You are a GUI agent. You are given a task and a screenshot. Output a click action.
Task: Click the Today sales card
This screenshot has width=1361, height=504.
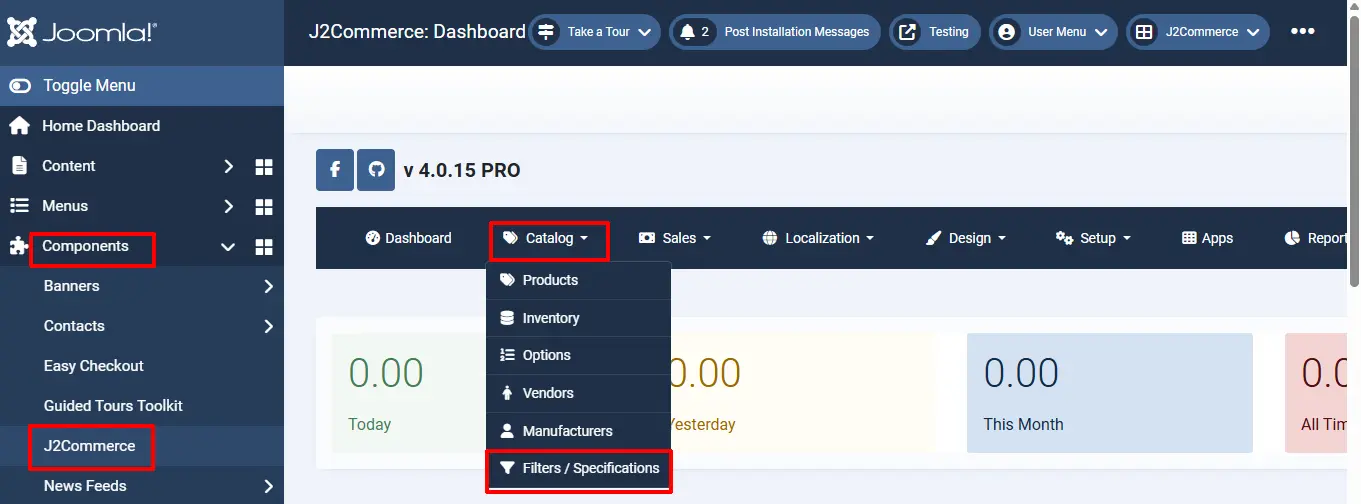coord(409,393)
